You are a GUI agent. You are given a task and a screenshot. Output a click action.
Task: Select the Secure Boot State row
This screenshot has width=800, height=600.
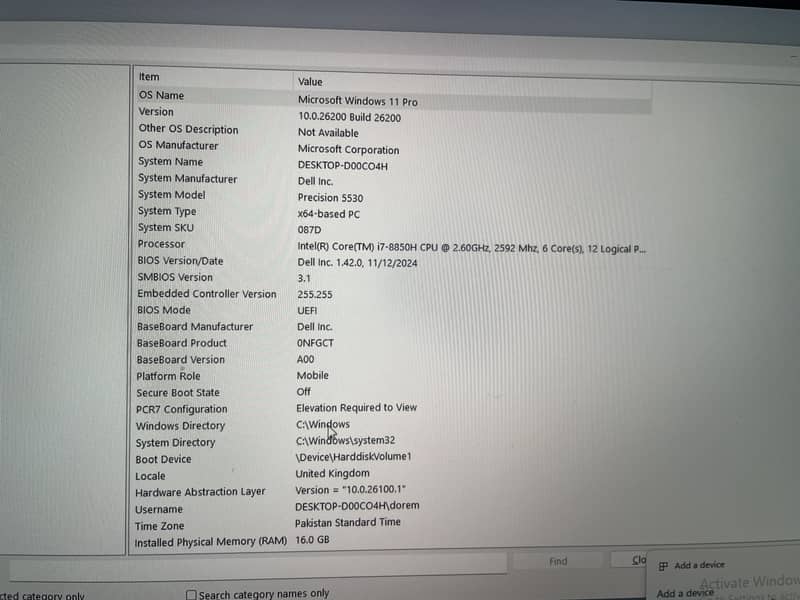(x=178, y=393)
